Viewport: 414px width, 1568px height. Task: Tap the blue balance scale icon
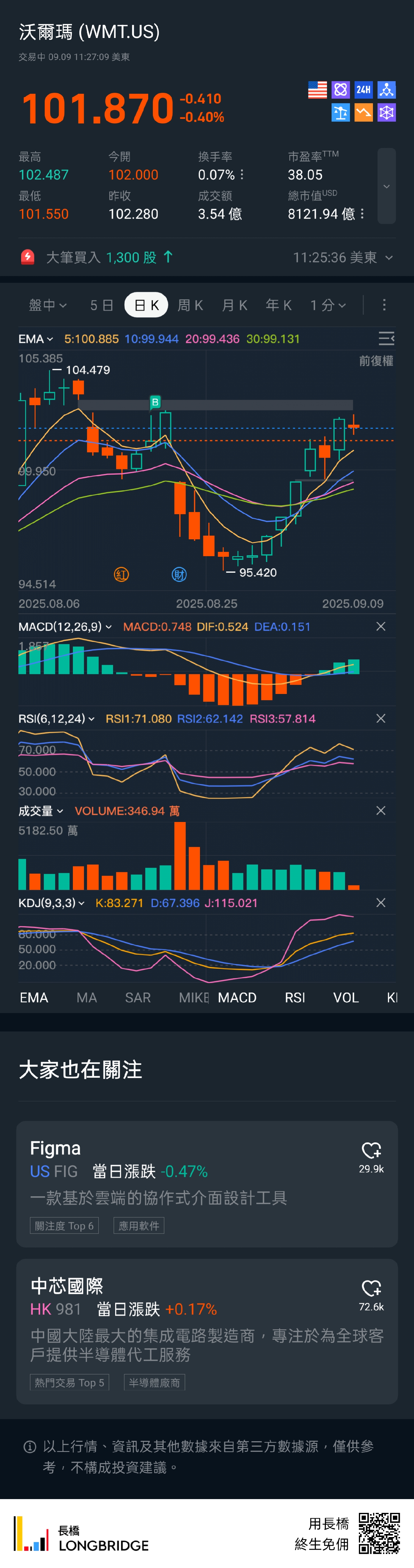pos(340,113)
